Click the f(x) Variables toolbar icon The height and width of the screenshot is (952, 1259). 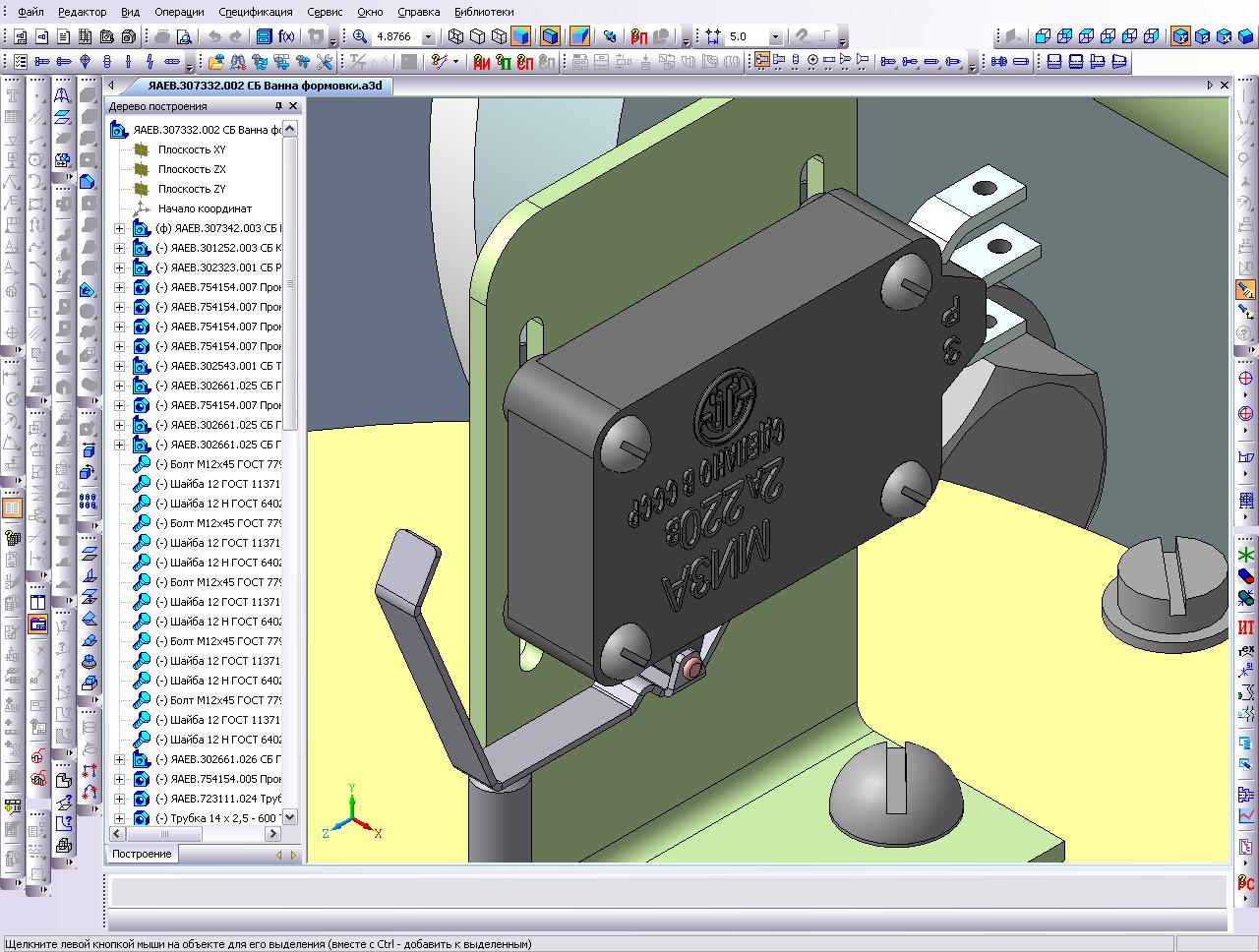tap(286, 37)
